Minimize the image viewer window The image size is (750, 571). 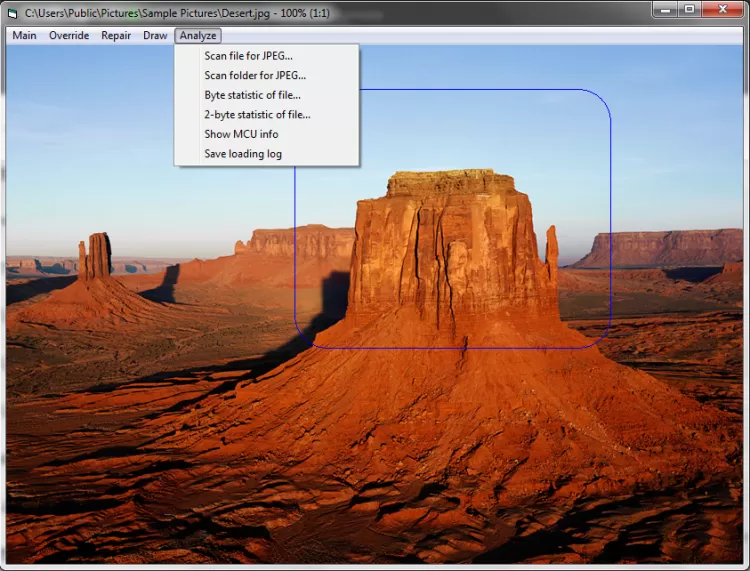tap(667, 9)
